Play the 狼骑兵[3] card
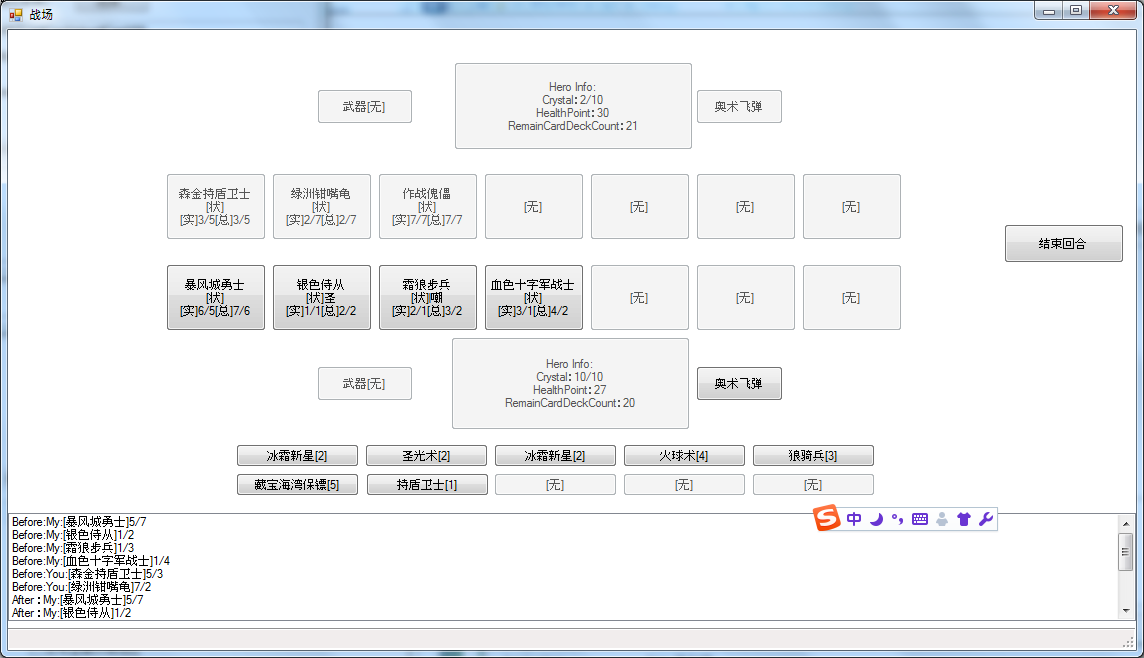 pyautogui.click(x=813, y=456)
